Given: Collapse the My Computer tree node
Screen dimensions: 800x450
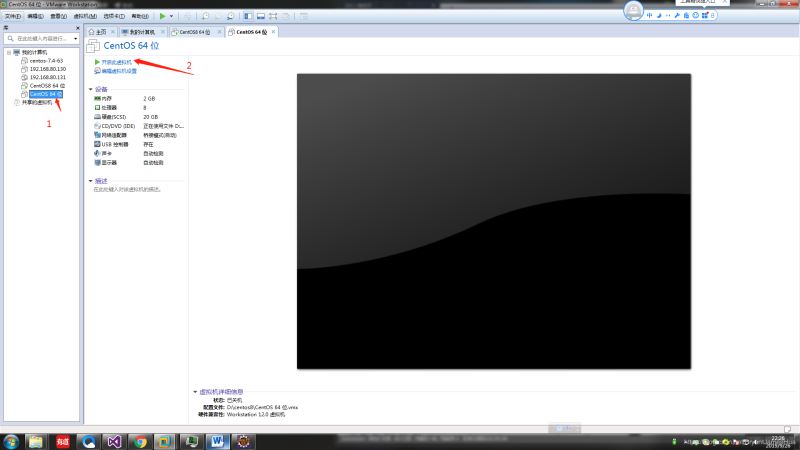Looking at the screenshot, I should [x=7, y=52].
